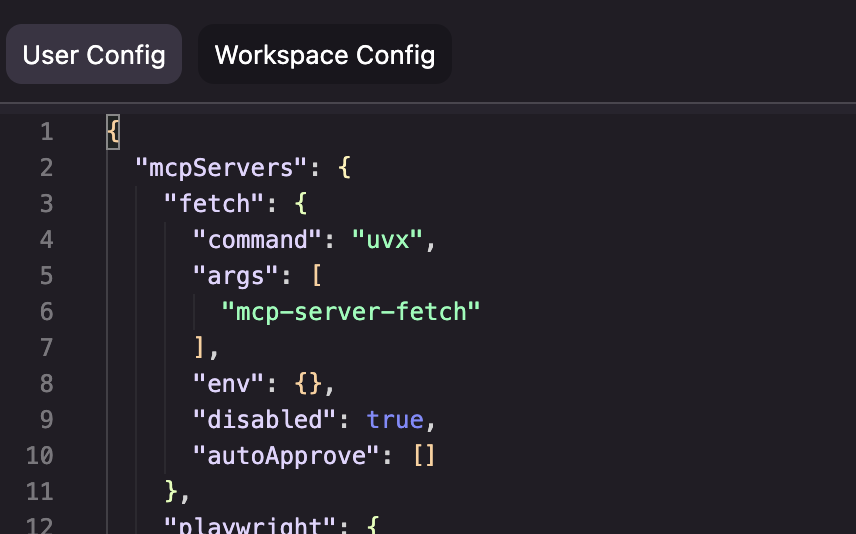This screenshot has height=534, width=856.
Task: Click the opening brace on line 1
Action: pos(113,131)
